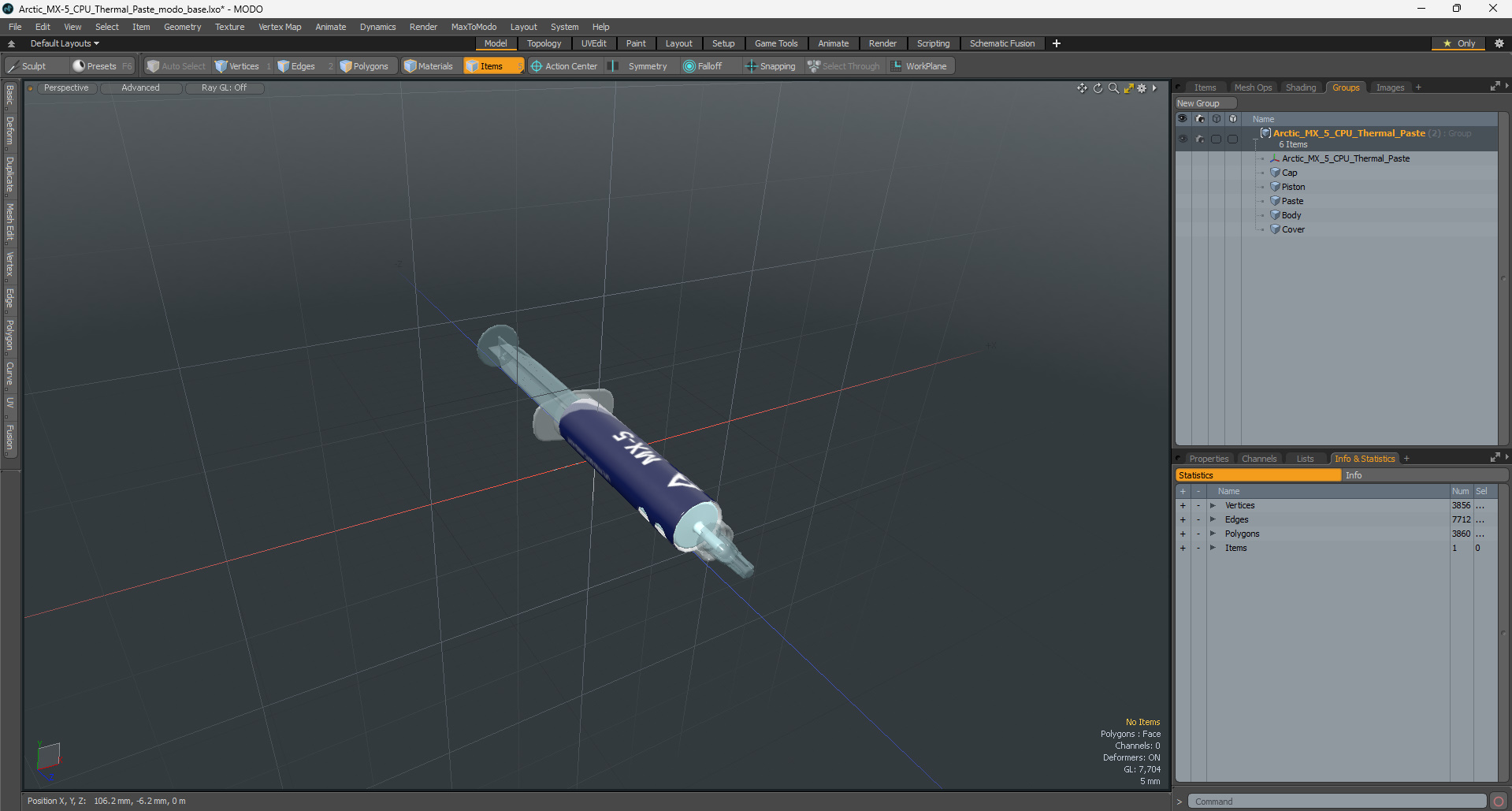Switch to the UVEdit layout tab
Viewport: 1512px width, 811px height.
click(593, 43)
